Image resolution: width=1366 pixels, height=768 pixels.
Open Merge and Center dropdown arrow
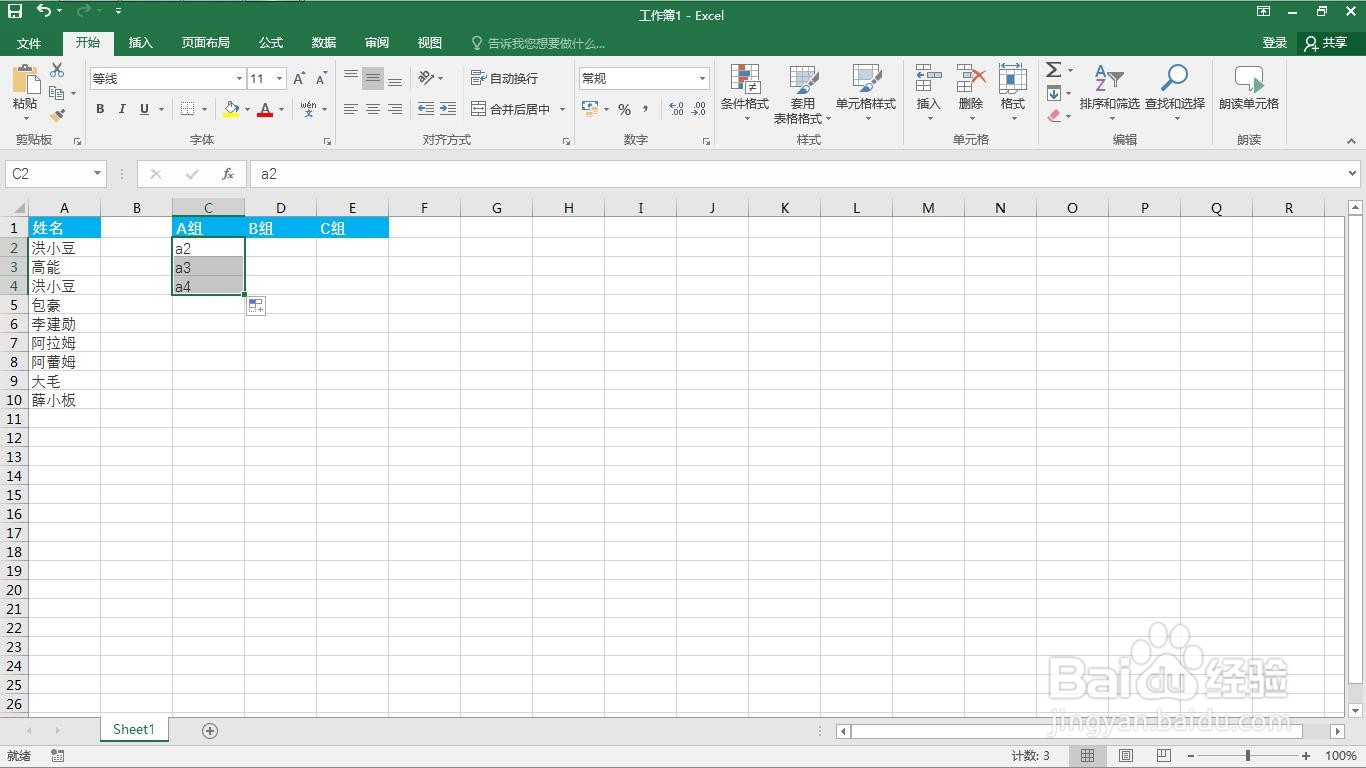562,109
